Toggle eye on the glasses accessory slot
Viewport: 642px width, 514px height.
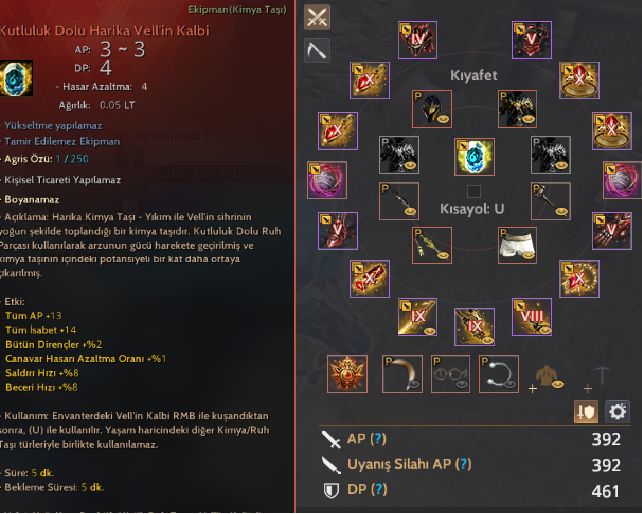click(462, 384)
